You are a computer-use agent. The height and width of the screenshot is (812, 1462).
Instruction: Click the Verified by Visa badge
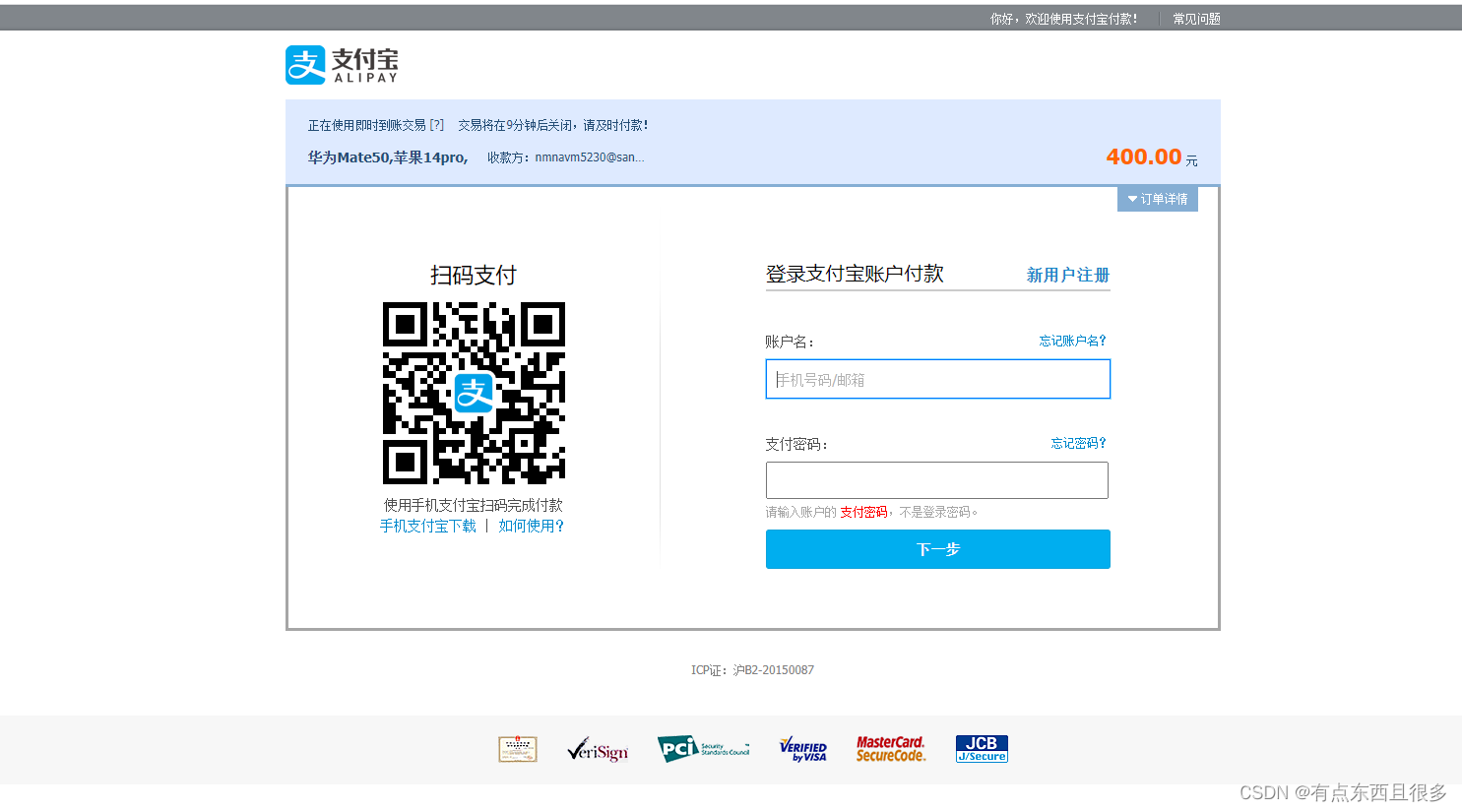click(803, 750)
